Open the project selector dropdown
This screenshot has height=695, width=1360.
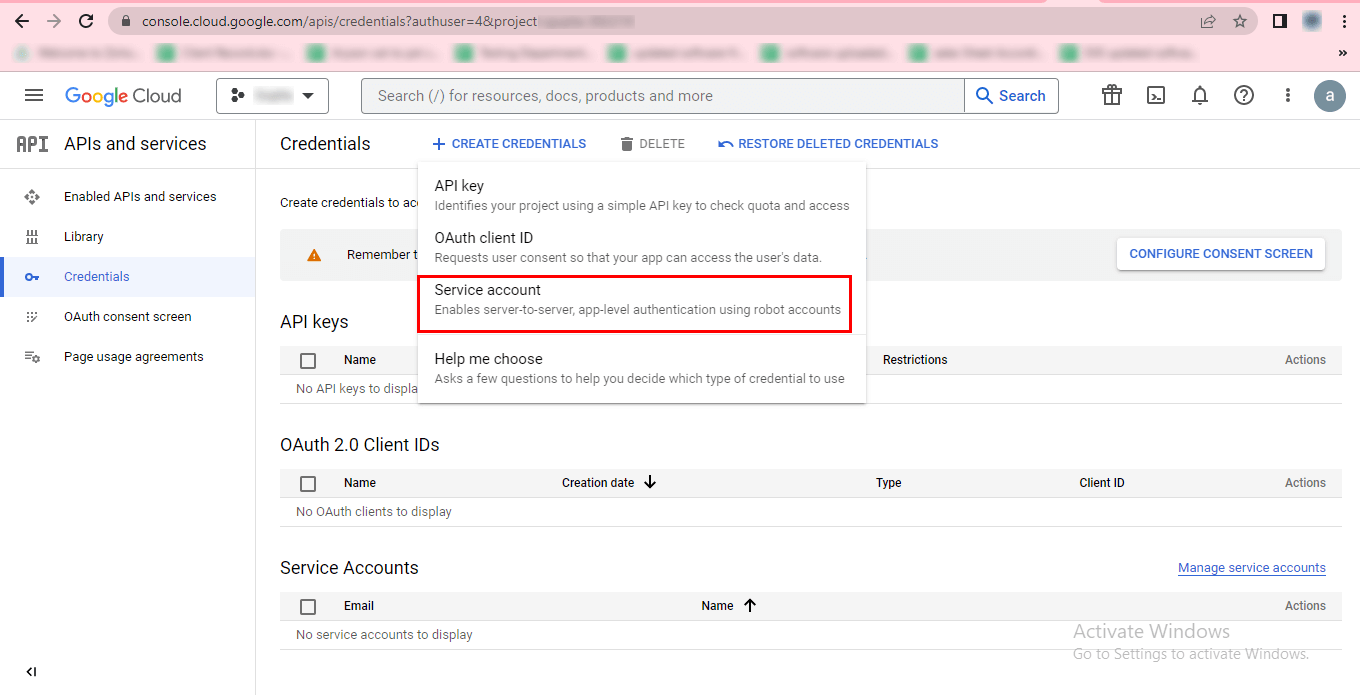click(272, 96)
